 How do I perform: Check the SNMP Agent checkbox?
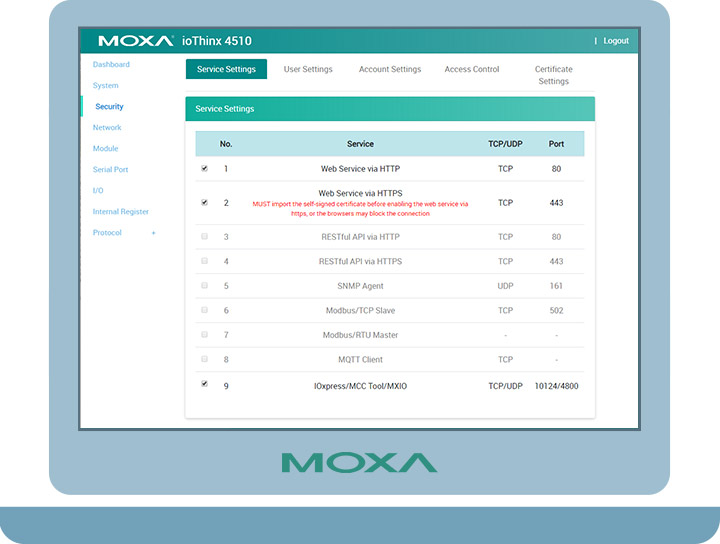tap(204, 286)
